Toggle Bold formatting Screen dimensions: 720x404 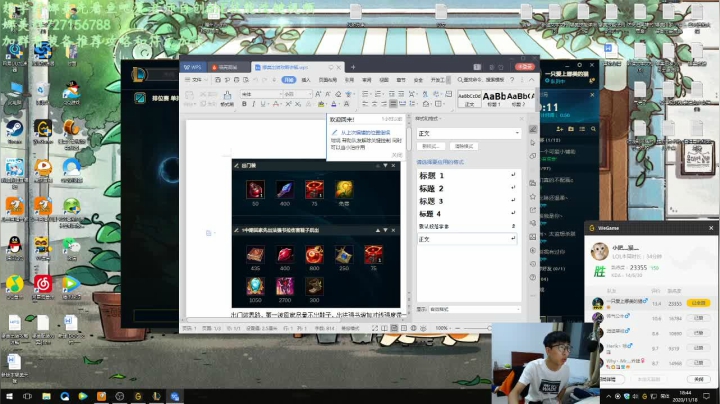[244, 104]
